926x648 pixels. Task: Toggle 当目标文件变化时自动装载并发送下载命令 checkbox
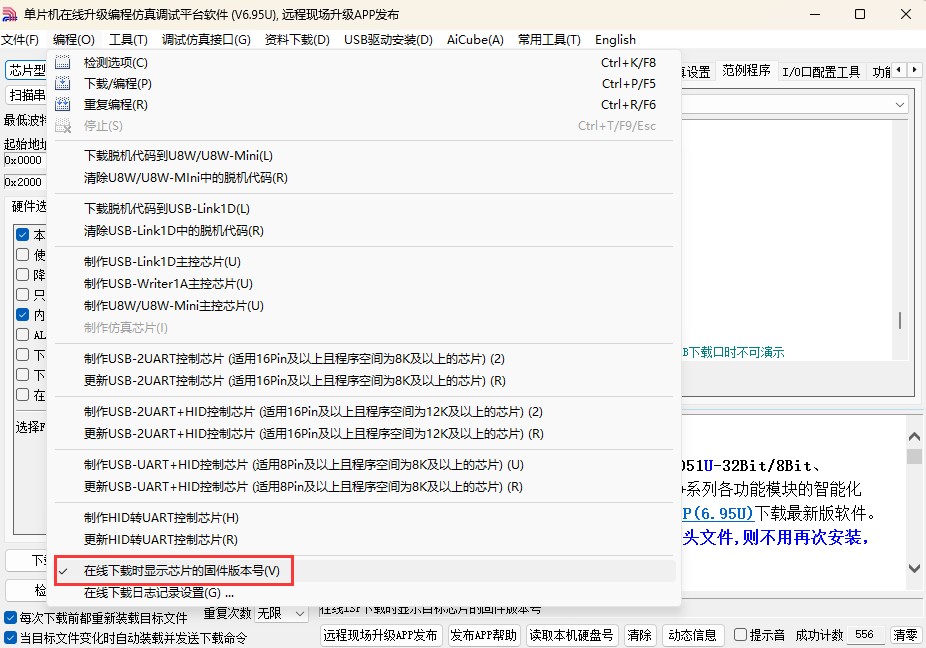[10, 638]
